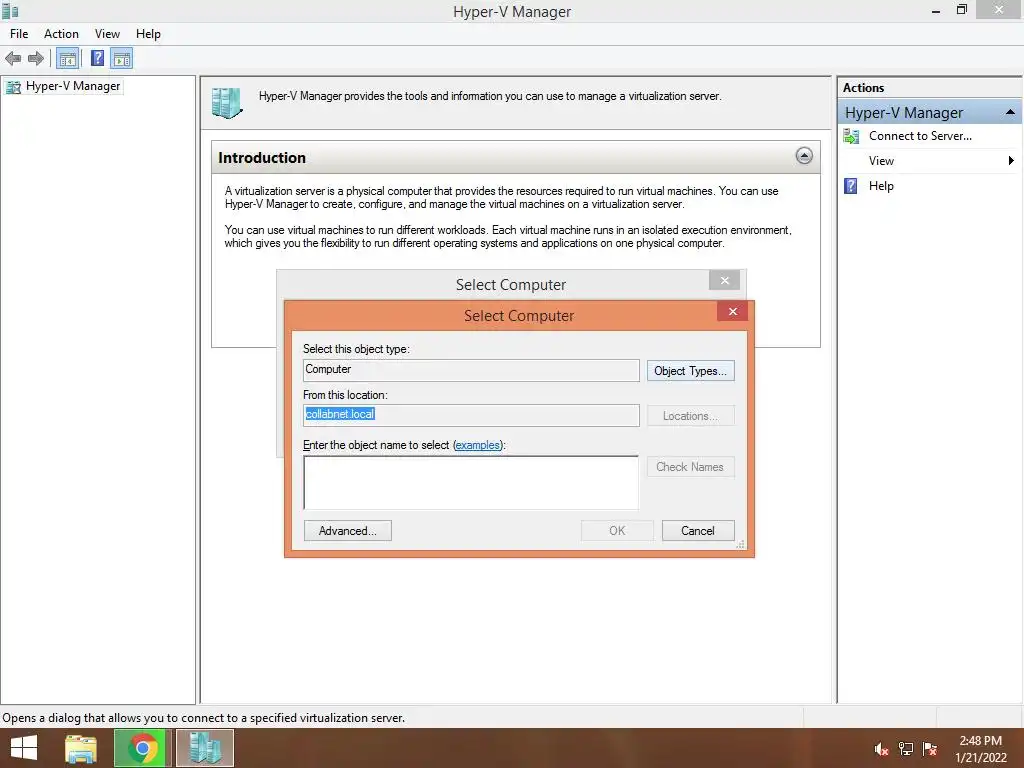
Task: Click the collabnet.local location field
Action: pyautogui.click(x=471, y=415)
